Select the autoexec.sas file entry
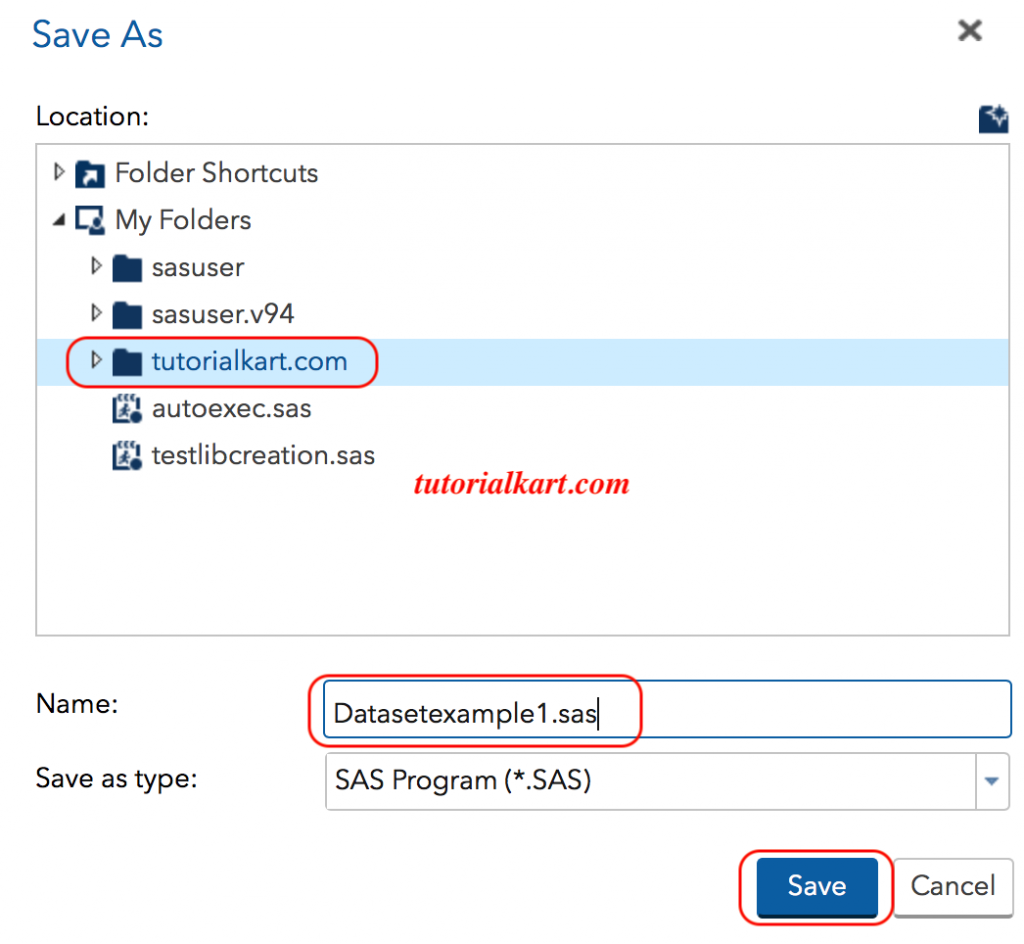The width and height of the screenshot is (1024, 944). [x=231, y=408]
